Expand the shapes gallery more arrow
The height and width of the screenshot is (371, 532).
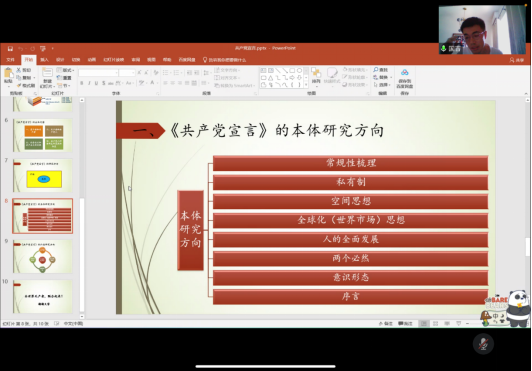click(x=306, y=86)
